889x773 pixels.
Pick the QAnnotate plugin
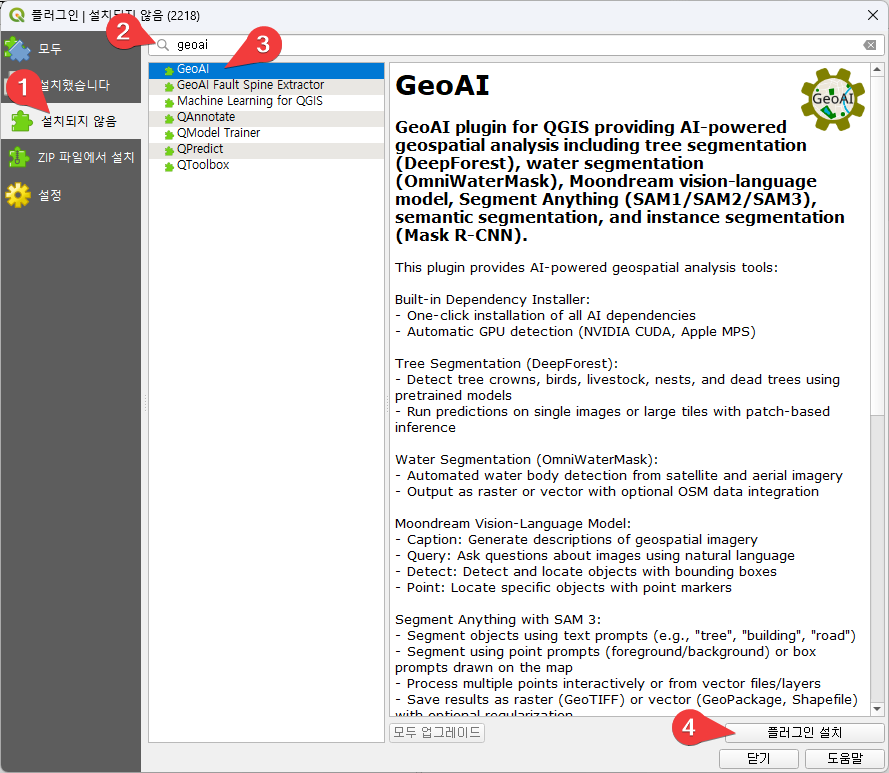click(206, 117)
